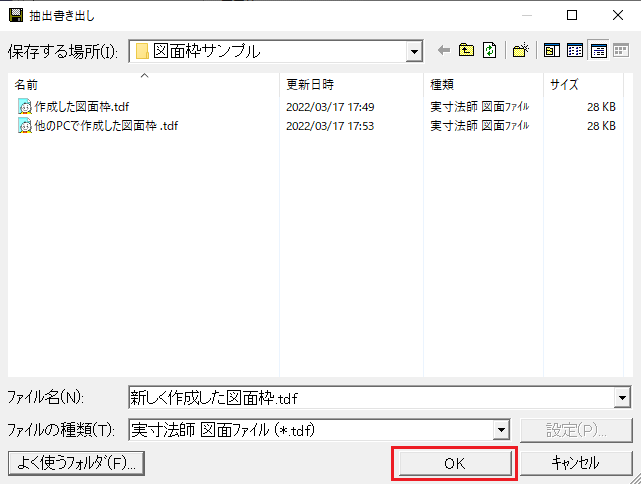641x484 pixels.
Task: Click the back arrow navigation icon
Action: [x=444, y=51]
